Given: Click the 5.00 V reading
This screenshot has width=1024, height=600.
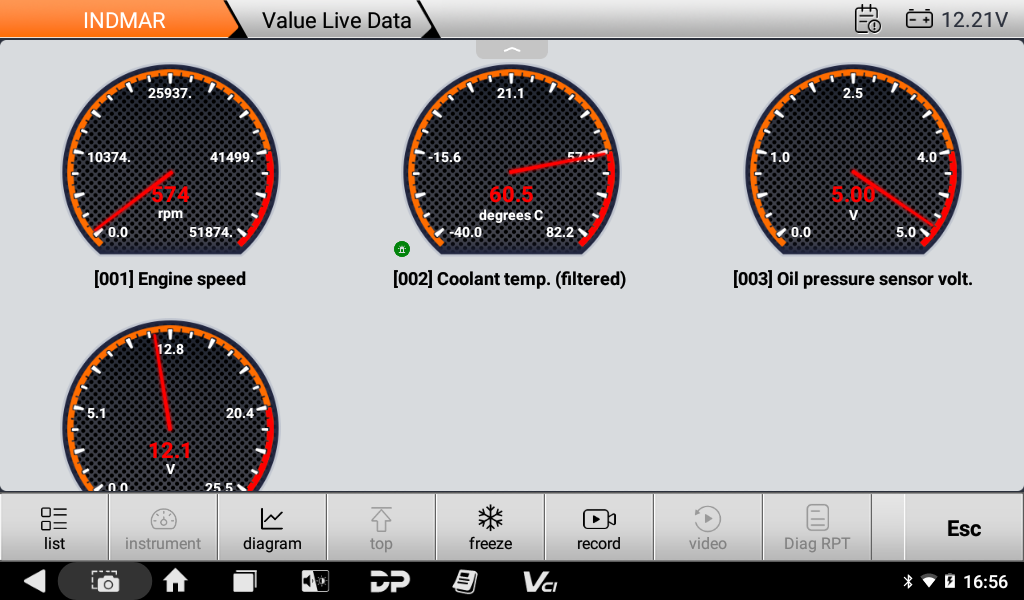Looking at the screenshot, I should coord(853,195).
